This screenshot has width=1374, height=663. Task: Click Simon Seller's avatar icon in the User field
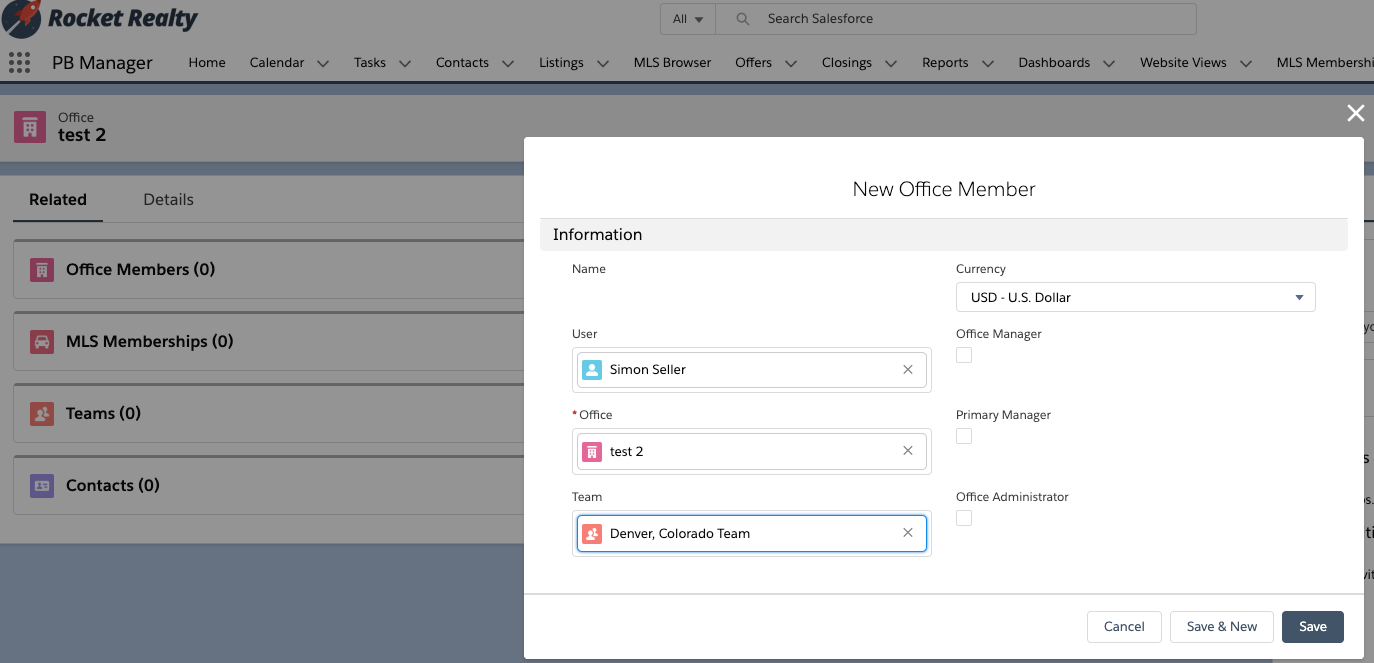pos(592,369)
